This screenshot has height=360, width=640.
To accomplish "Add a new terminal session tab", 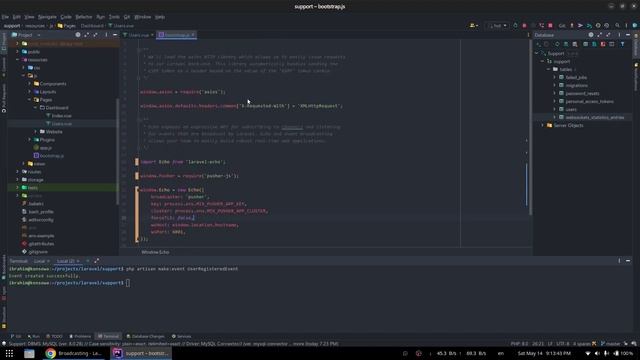I will [x=87, y=261].
